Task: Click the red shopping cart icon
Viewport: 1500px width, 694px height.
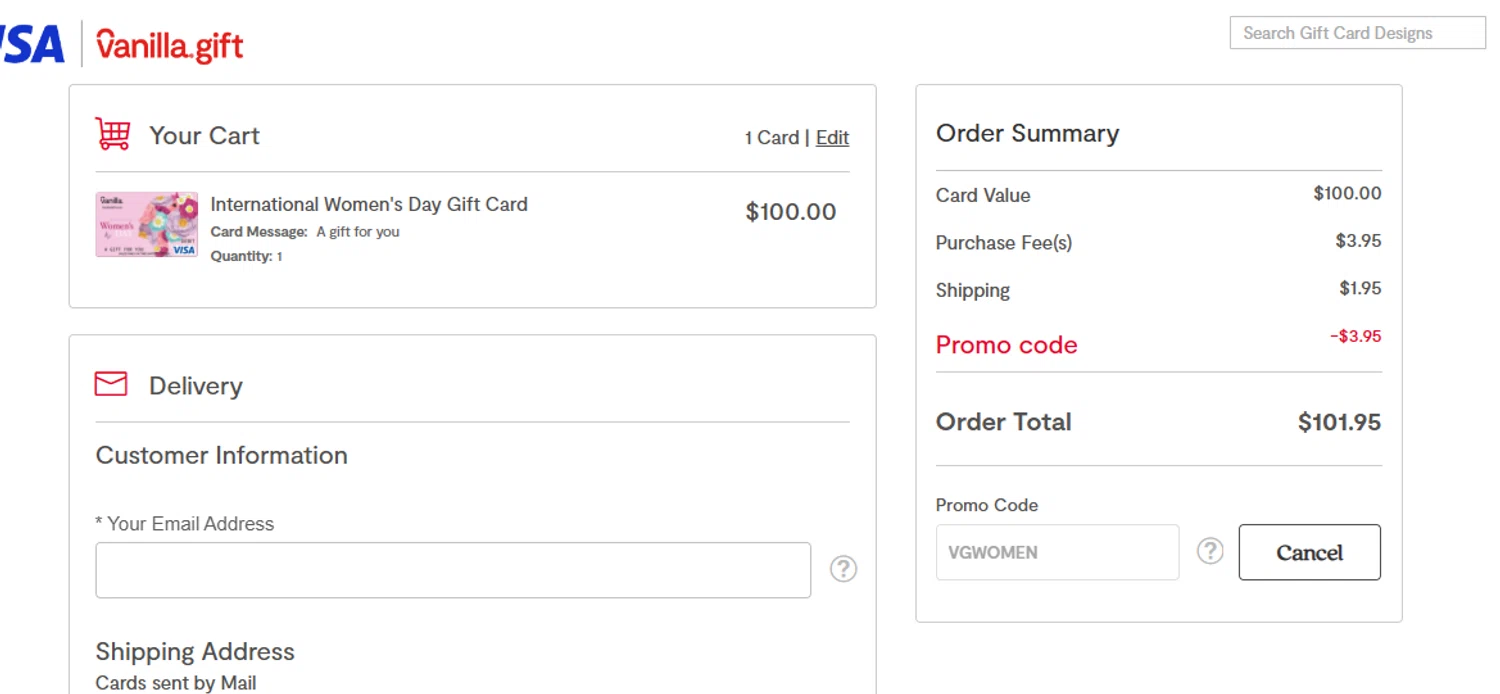Action: click(x=113, y=134)
